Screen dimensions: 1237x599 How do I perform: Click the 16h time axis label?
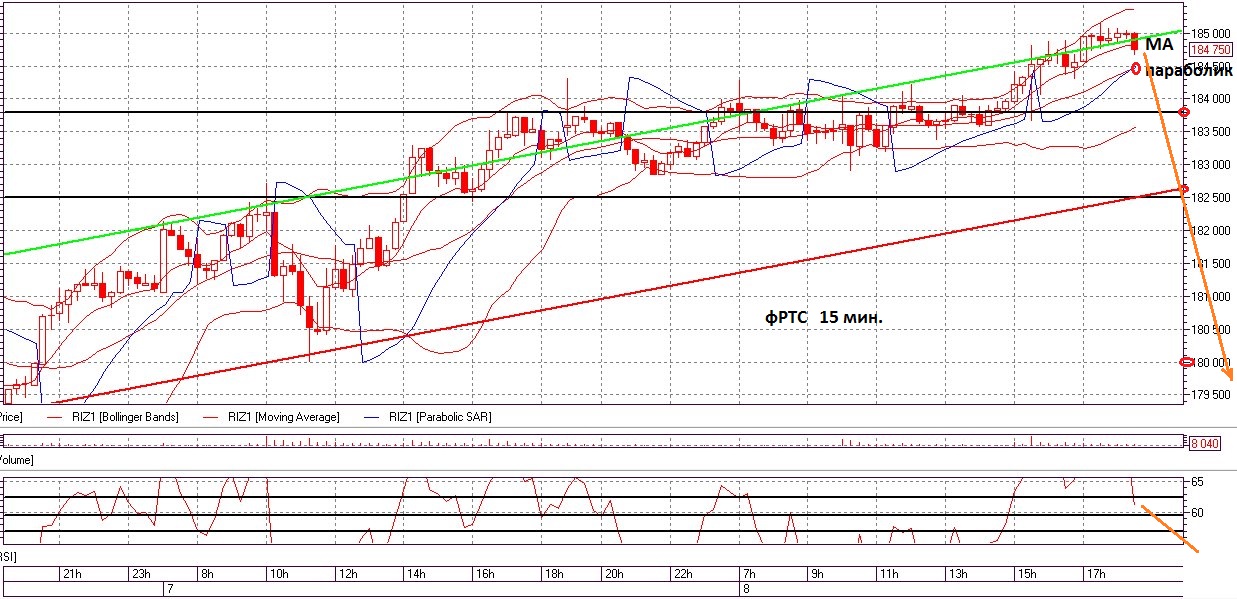[x=485, y=574]
